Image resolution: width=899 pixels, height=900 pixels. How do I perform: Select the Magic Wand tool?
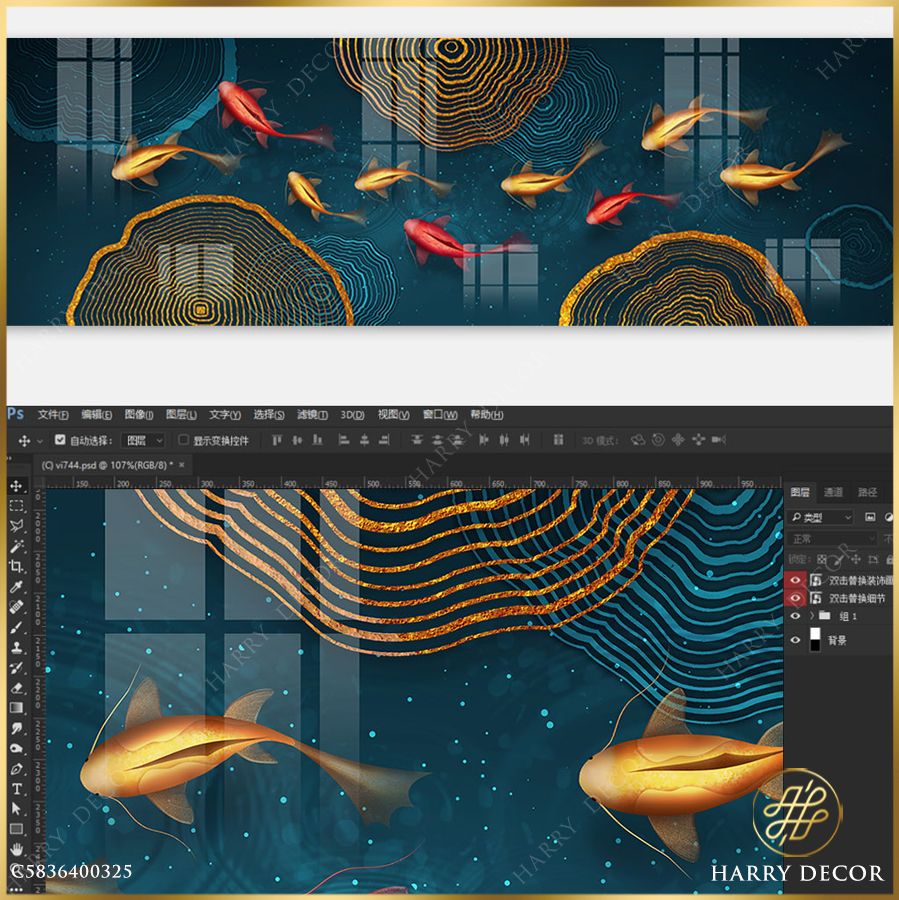tap(17, 546)
